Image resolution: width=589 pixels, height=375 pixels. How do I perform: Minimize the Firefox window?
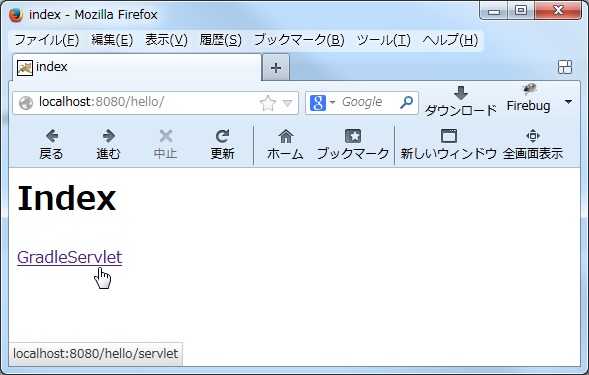494,11
